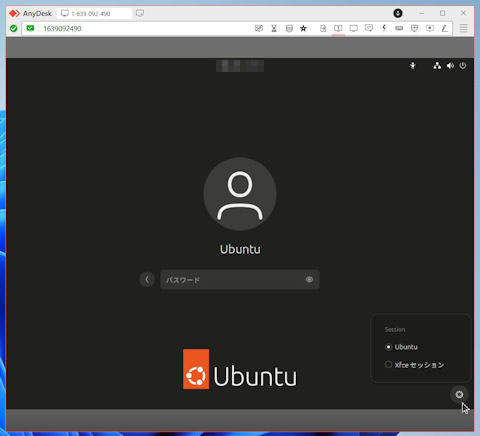The height and width of the screenshot is (436, 480).
Task: Click the green monitor icon beside address
Action: [x=30, y=28]
